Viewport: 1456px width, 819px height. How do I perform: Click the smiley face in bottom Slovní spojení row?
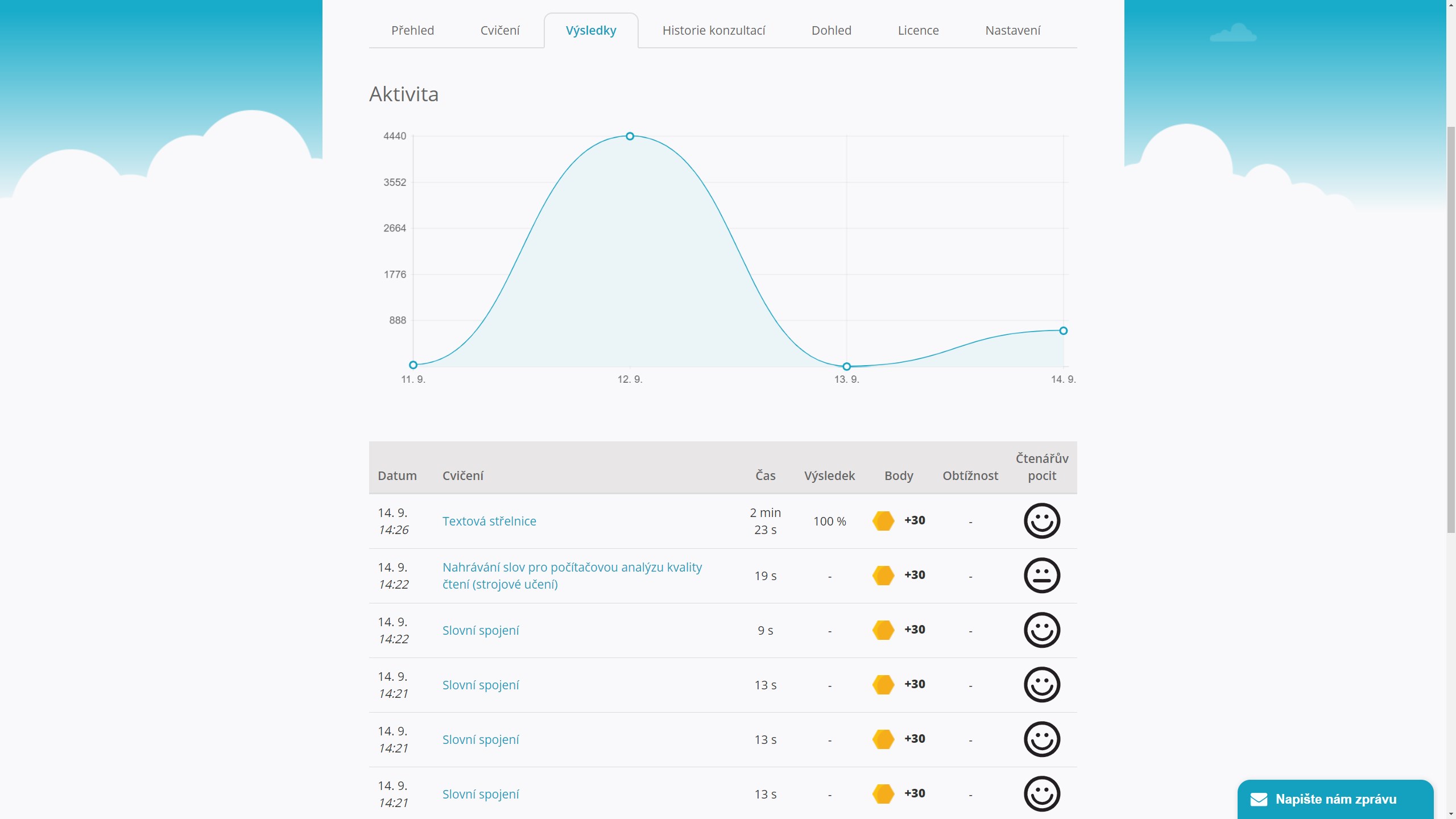(1041, 794)
